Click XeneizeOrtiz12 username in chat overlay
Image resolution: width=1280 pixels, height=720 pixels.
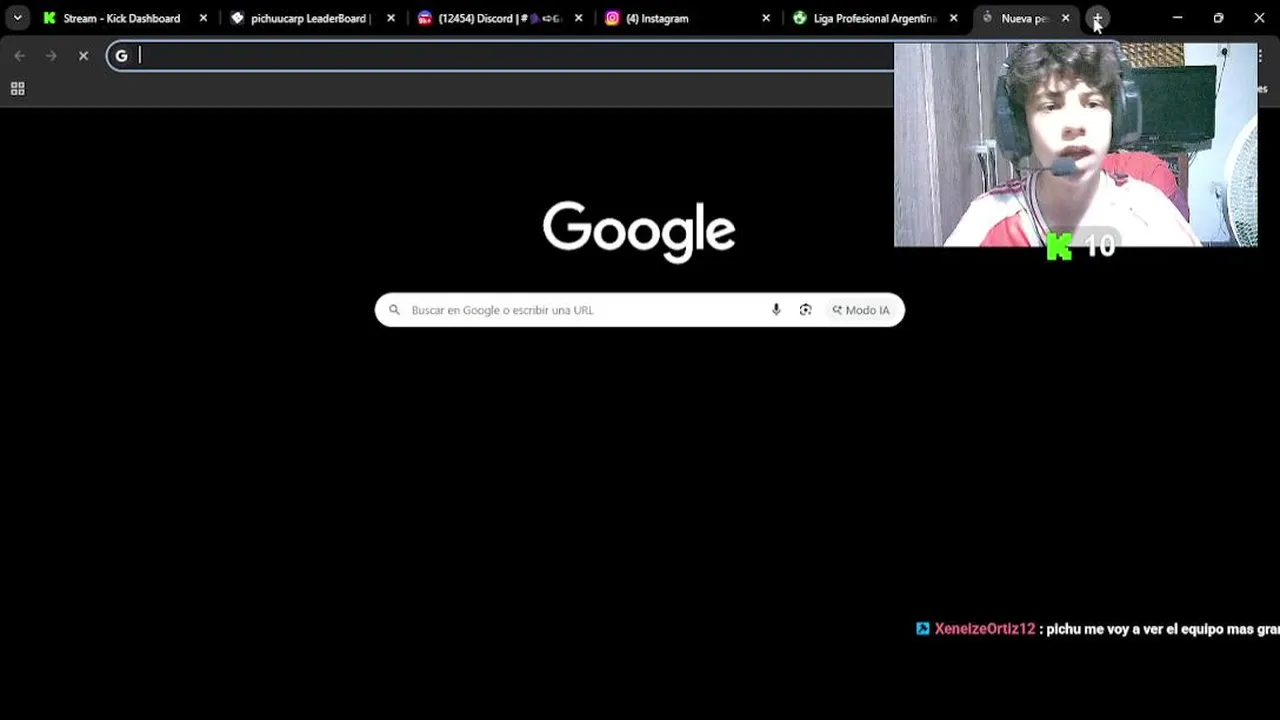tap(985, 629)
